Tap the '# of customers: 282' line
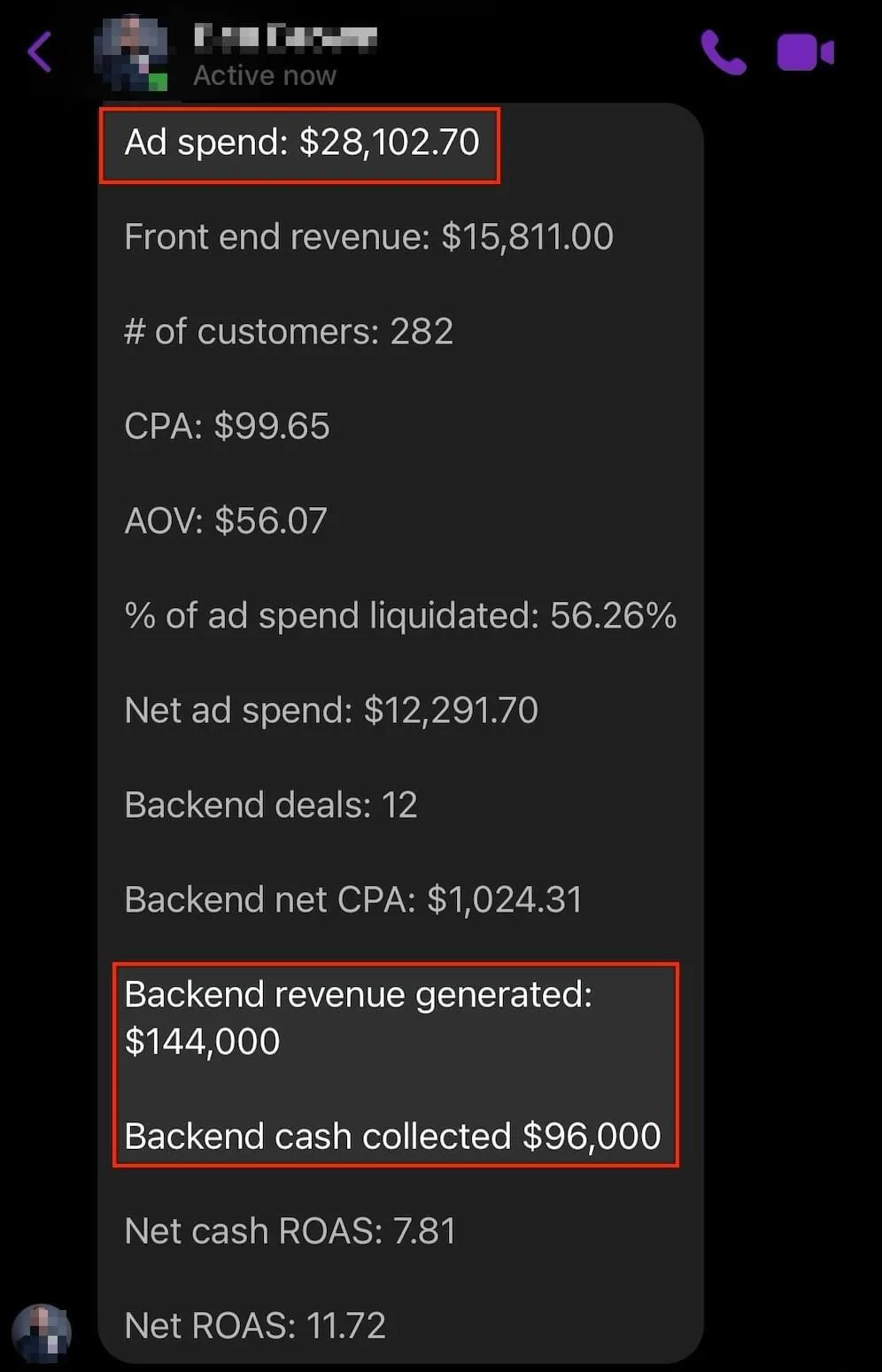 289,332
